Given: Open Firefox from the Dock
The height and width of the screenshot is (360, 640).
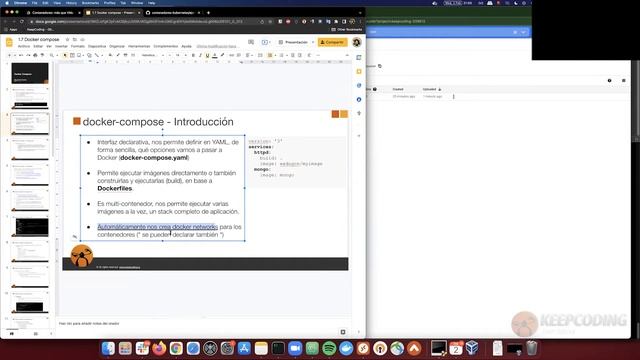Looking at the screenshot, I should click(x=159, y=348).
